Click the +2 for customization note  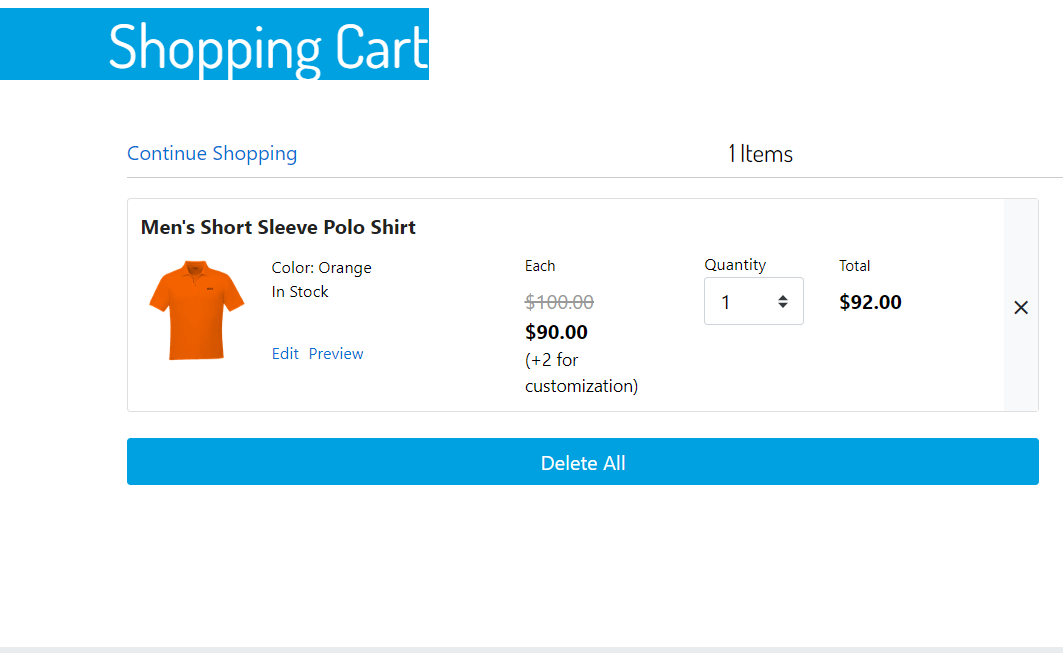581,373
